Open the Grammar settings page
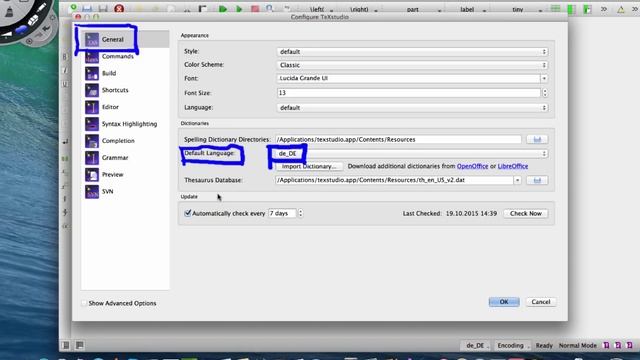This screenshot has width=640, height=360. (x=125, y=158)
